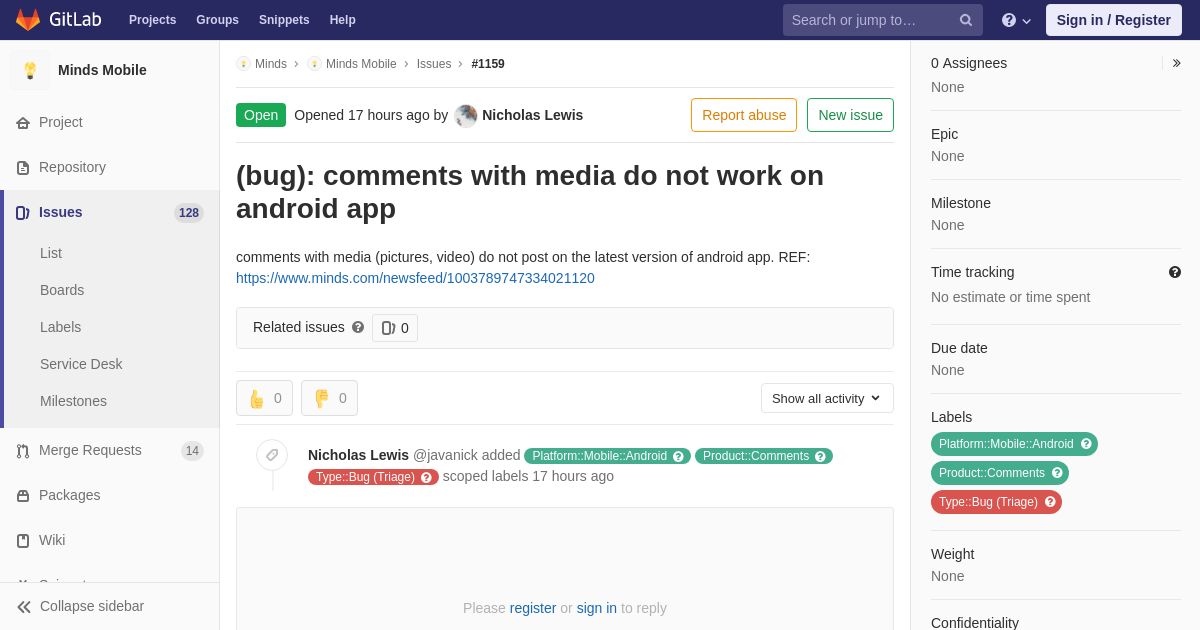Open the Groups top menu
The width and height of the screenshot is (1200, 630).
point(217,20)
